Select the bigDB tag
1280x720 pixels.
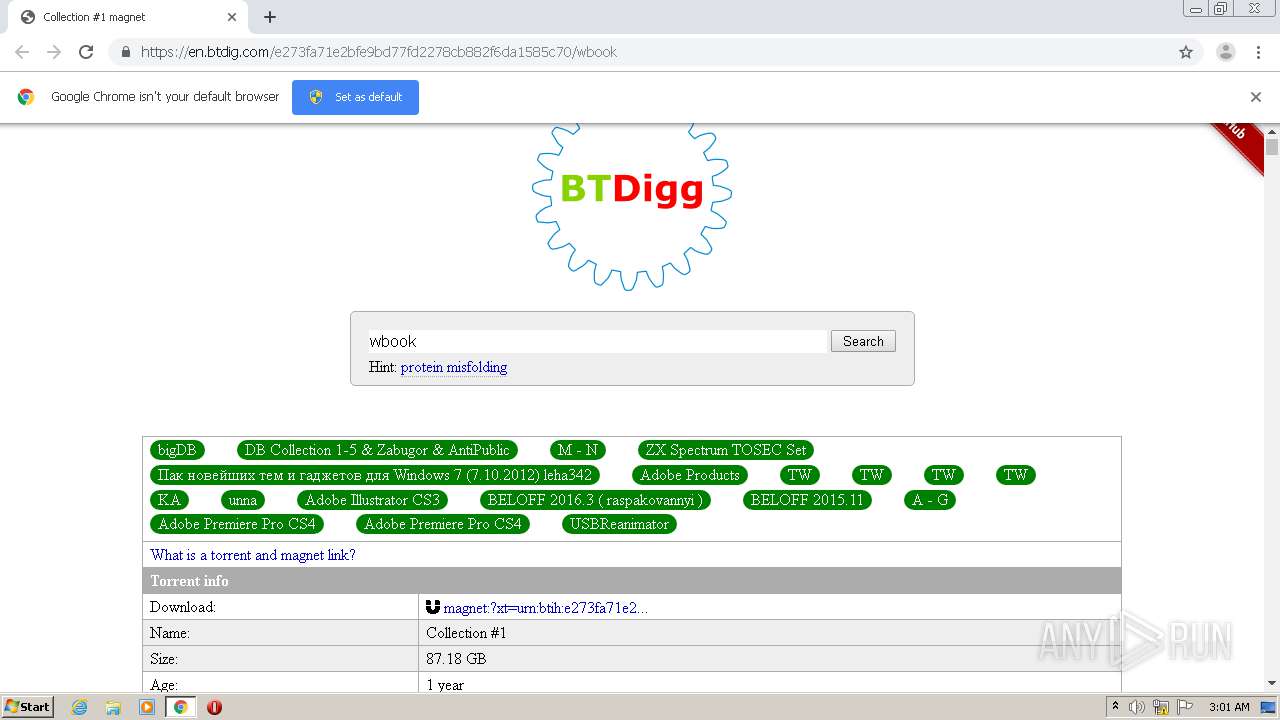[177, 450]
